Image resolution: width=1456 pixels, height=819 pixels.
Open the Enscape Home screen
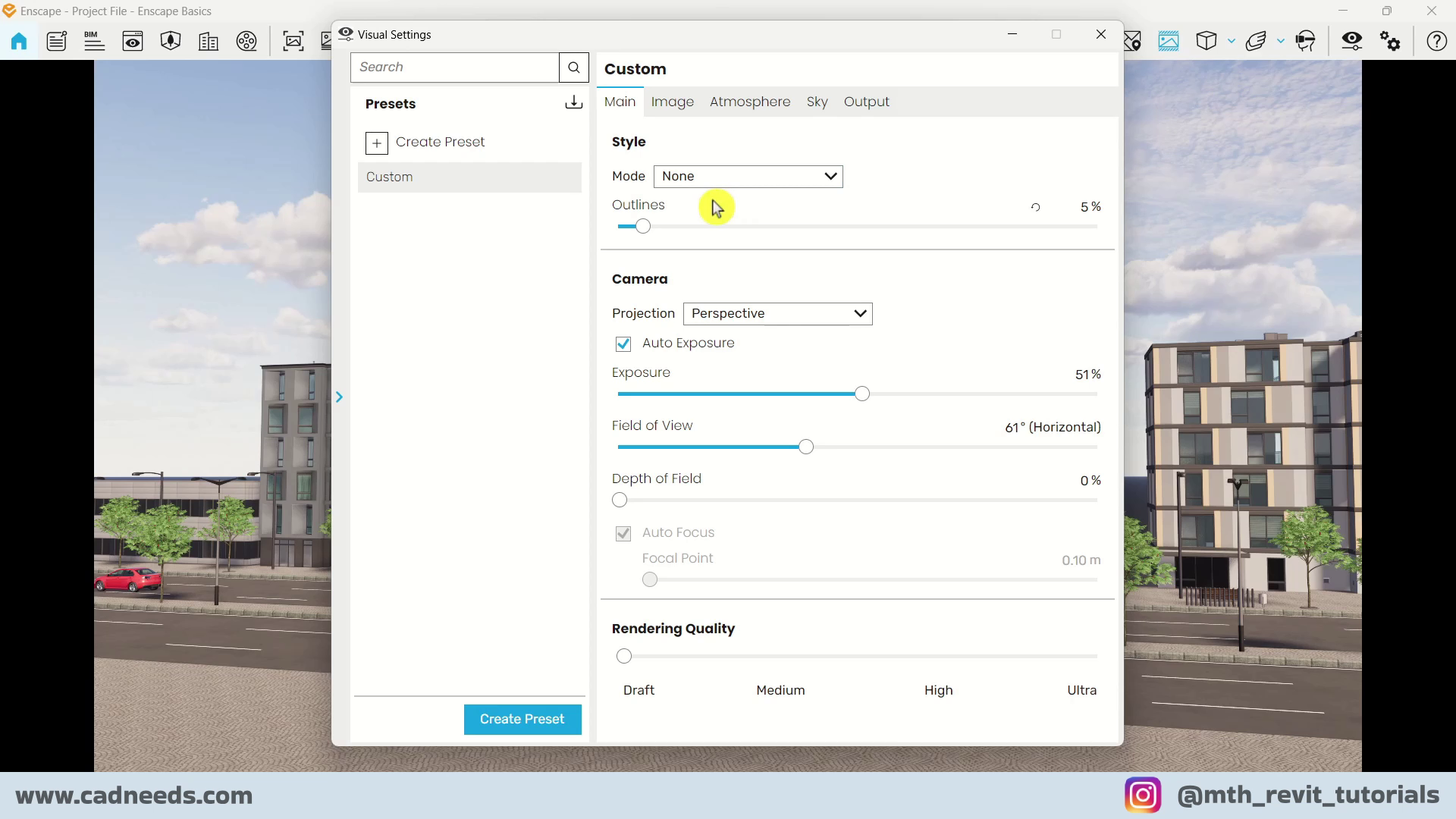[x=18, y=42]
